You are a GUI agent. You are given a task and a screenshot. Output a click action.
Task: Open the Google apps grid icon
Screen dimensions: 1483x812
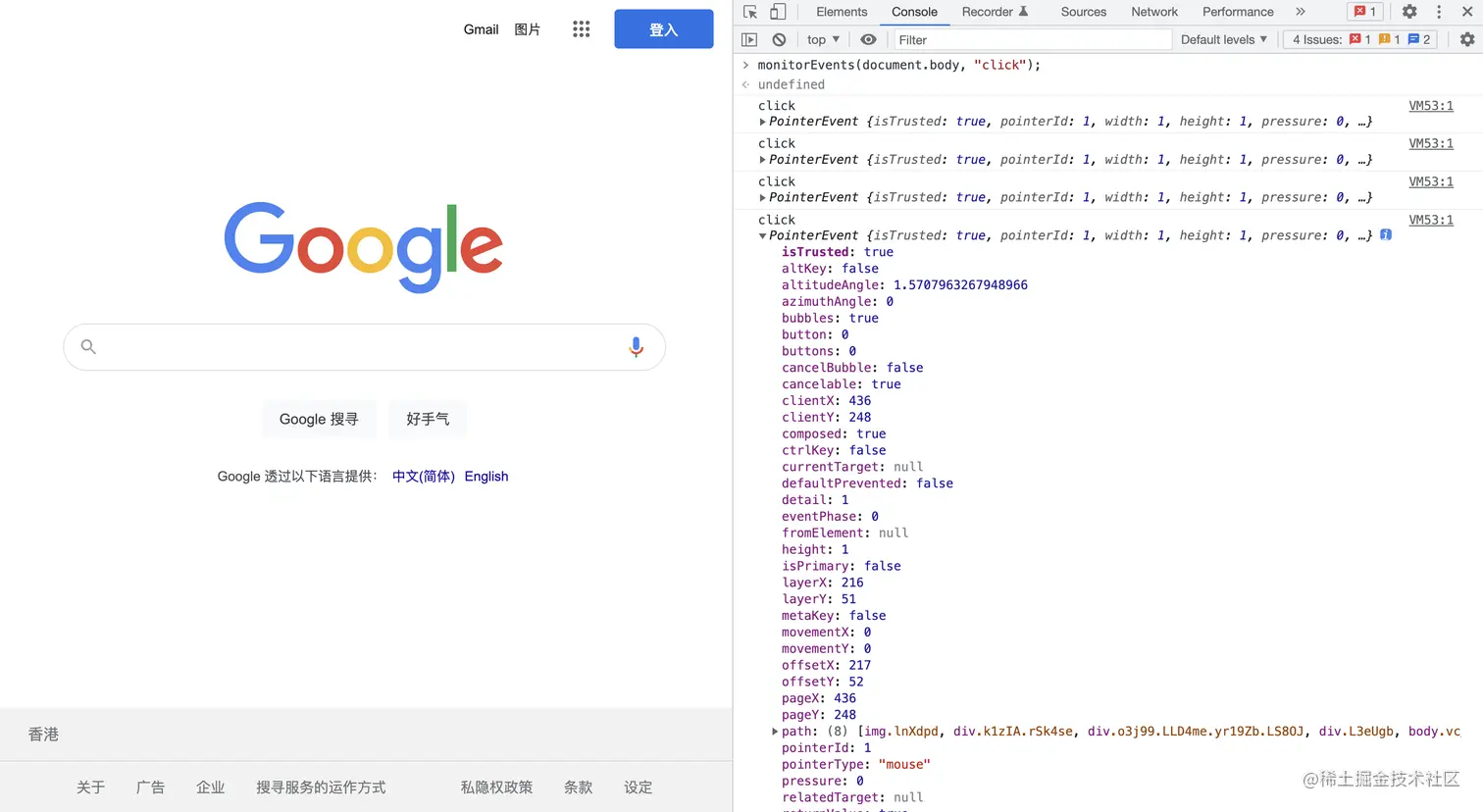point(582,29)
